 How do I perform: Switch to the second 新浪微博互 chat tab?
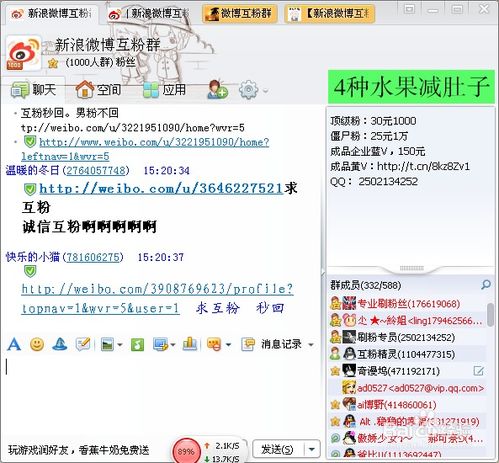pyautogui.click(x=149, y=14)
